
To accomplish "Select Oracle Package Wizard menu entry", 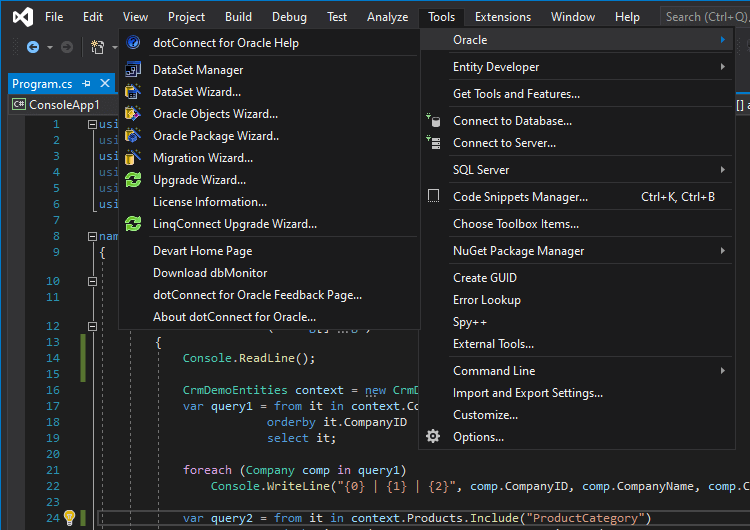I will 216,136.
